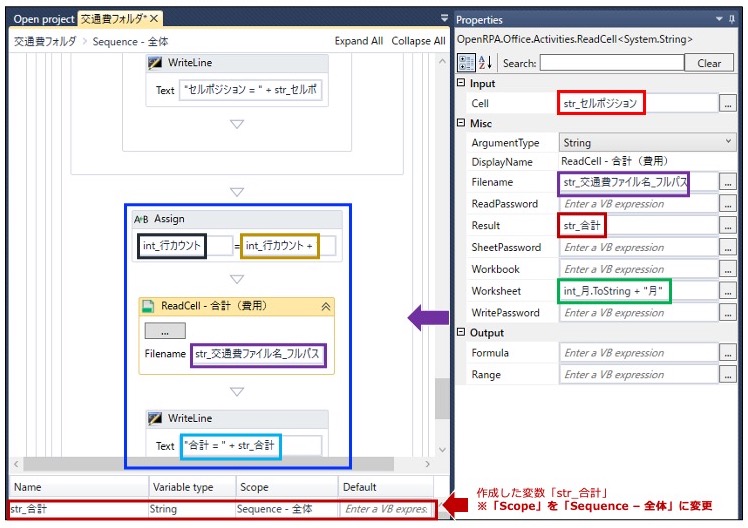
Task: Select the ReadCell activity icon
Action: tap(148, 306)
